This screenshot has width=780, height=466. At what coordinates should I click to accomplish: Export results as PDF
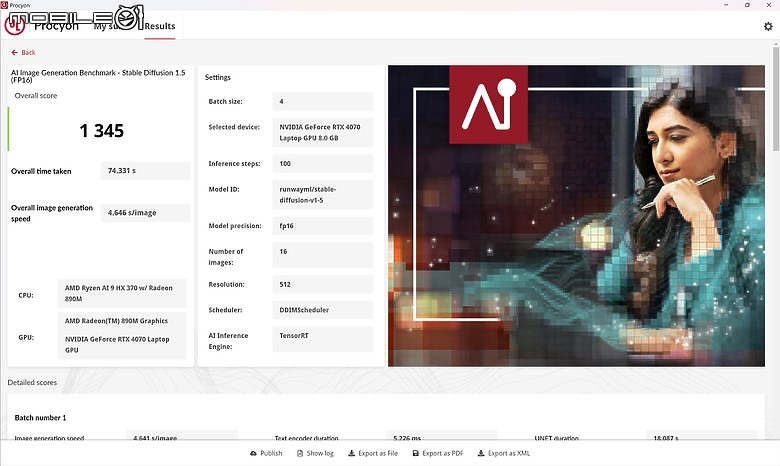click(x=438, y=453)
